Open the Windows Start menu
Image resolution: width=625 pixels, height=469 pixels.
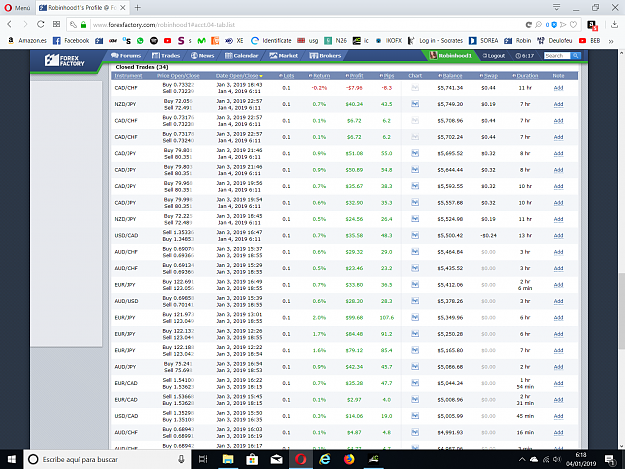click(12, 459)
